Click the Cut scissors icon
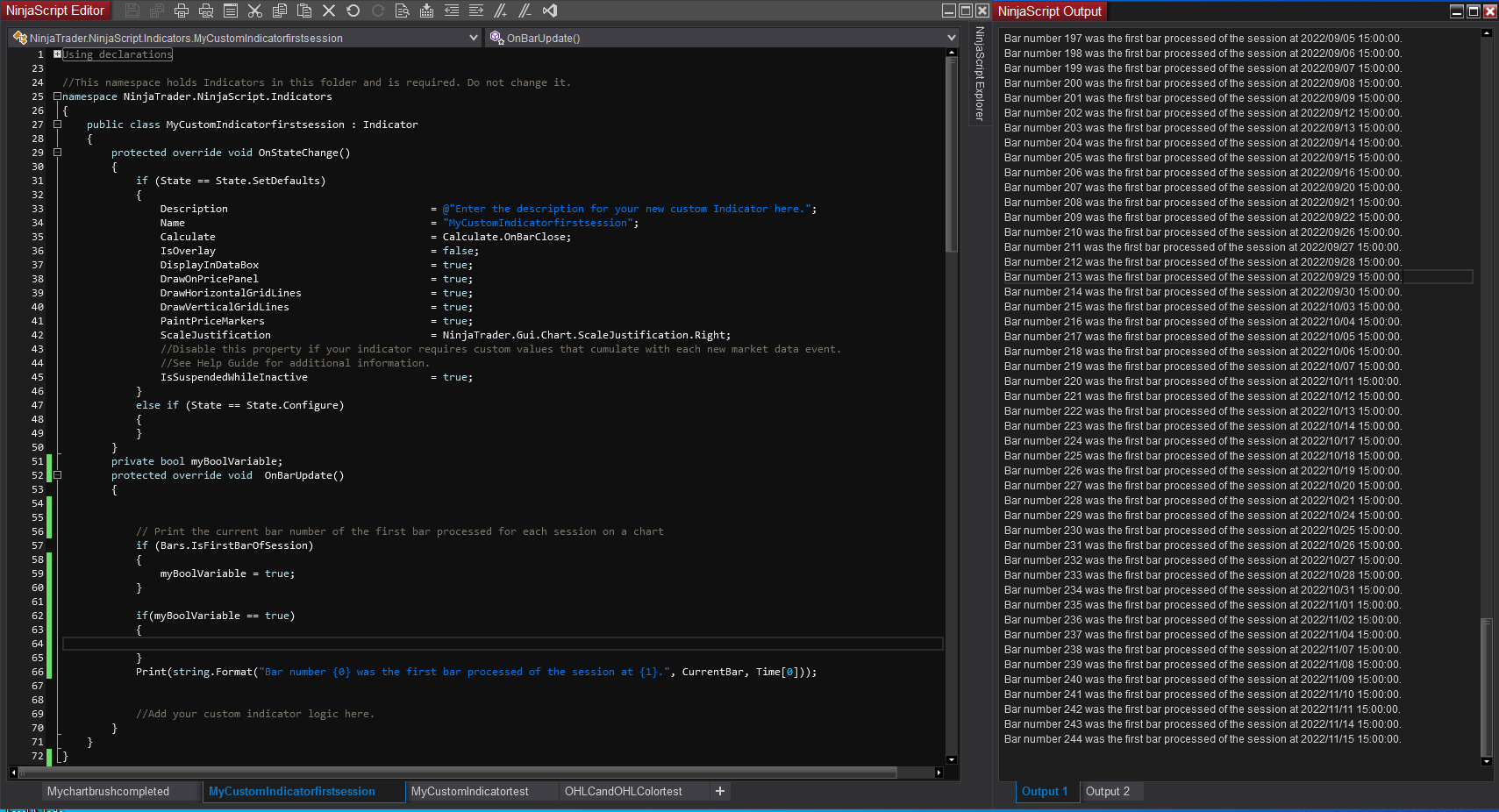The image size is (1499, 812). coord(255,11)
